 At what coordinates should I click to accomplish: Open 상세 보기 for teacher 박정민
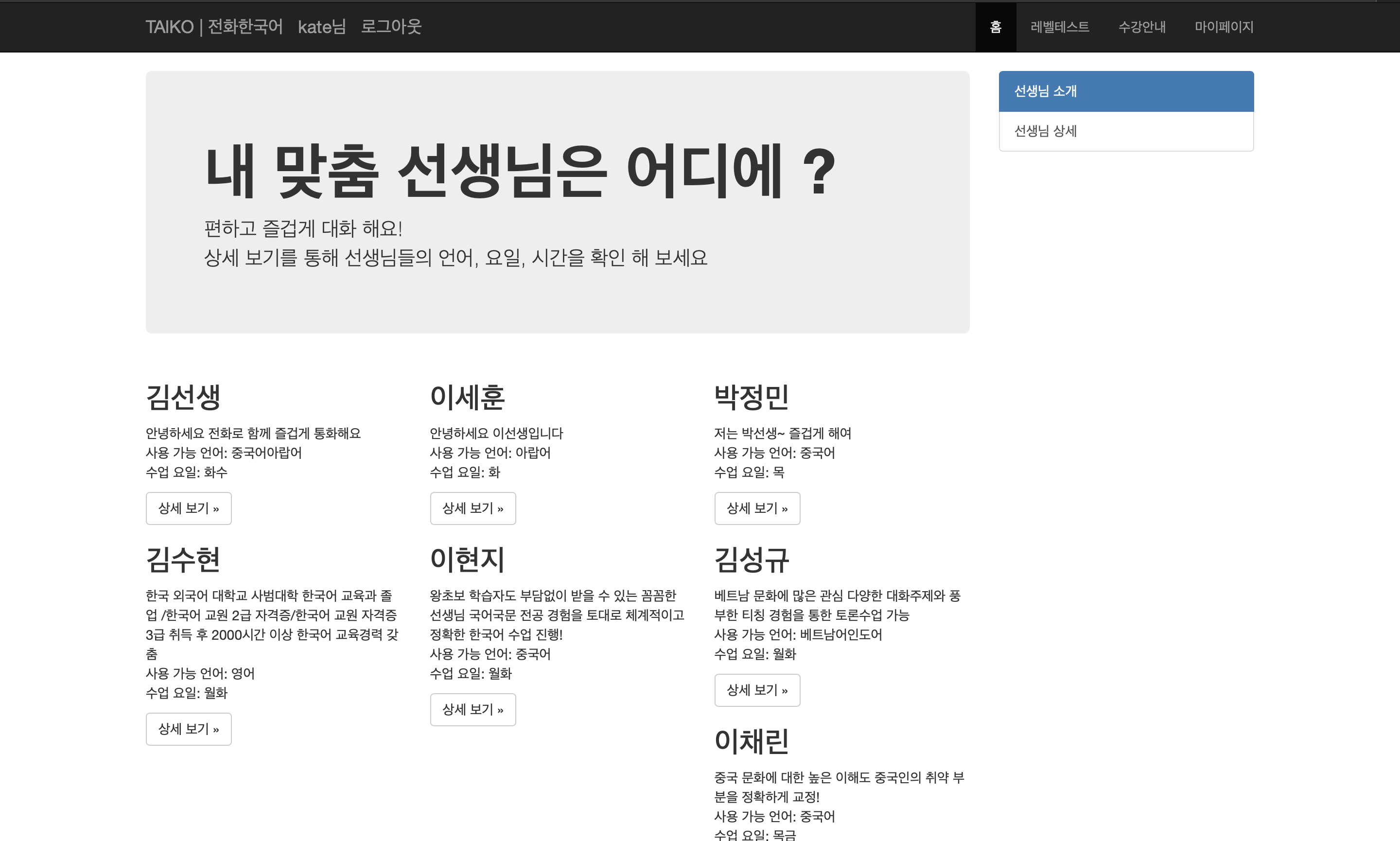757,508
